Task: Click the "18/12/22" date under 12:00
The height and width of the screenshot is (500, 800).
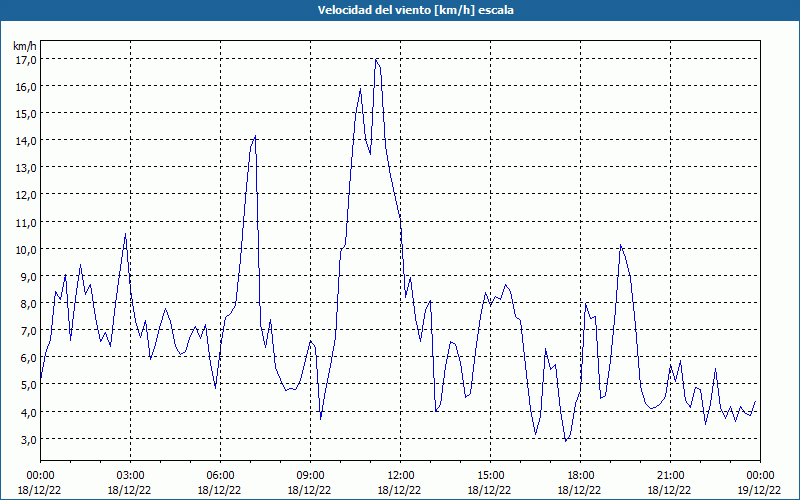Action: click(399, 490)
